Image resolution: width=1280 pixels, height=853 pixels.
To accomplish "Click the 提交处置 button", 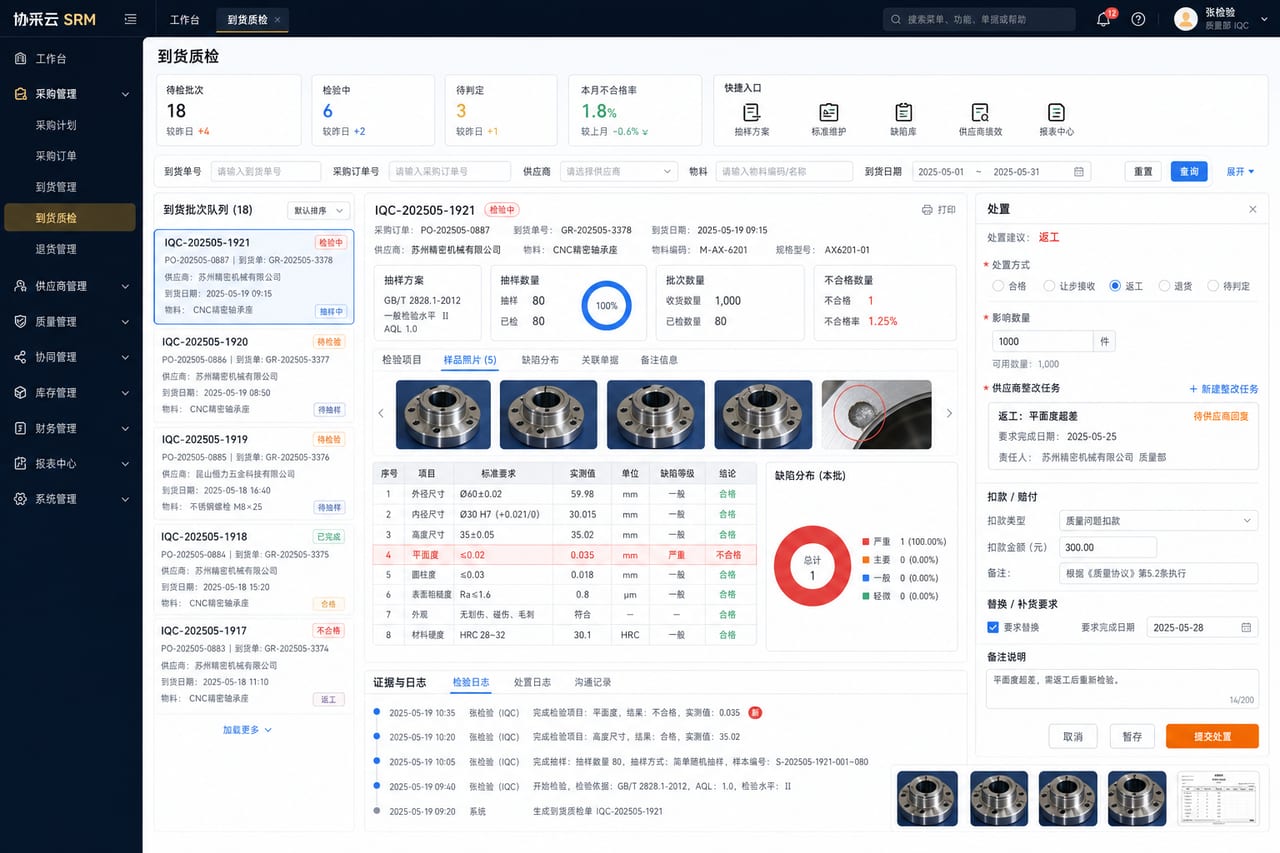I will point(1212,736).
